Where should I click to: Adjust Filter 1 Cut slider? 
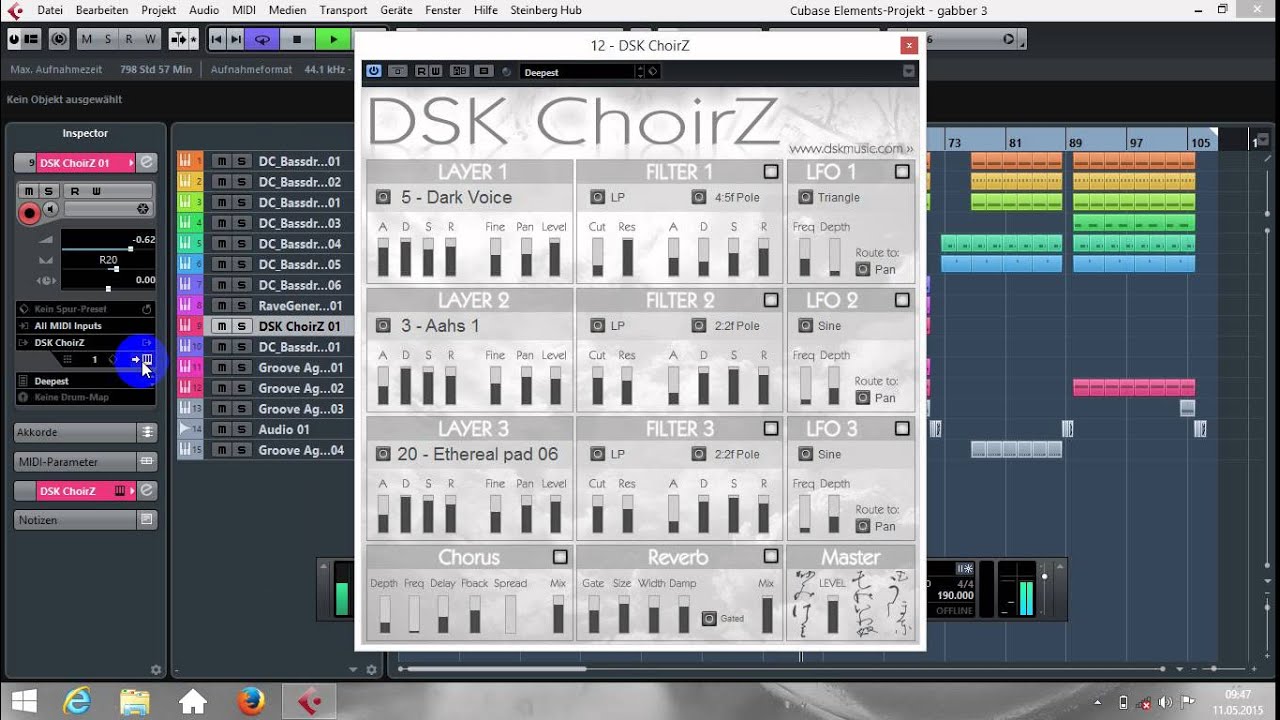tap(597, 257)
